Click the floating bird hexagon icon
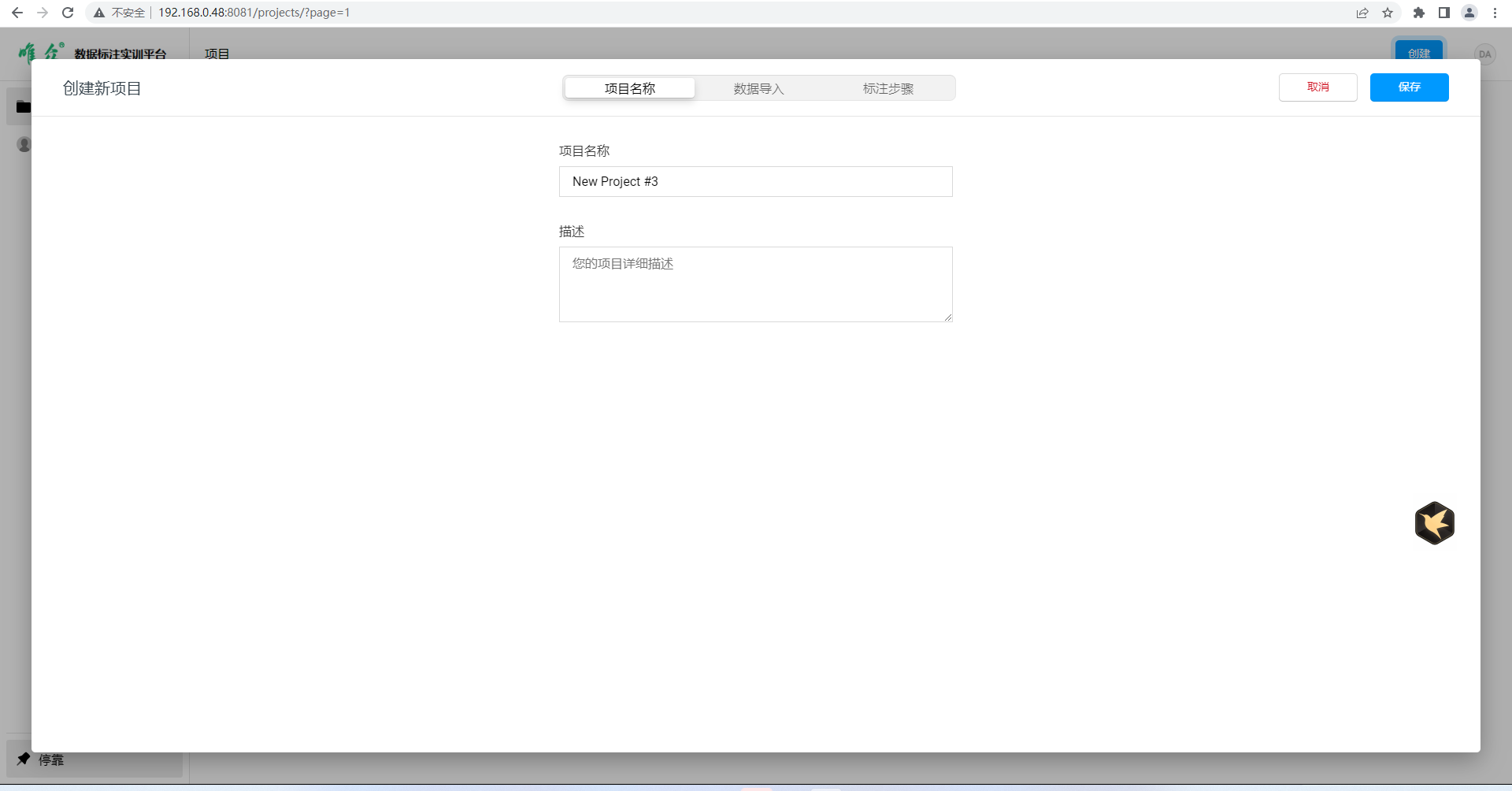Screen dimensions: 1512x791 point(1434,523)
